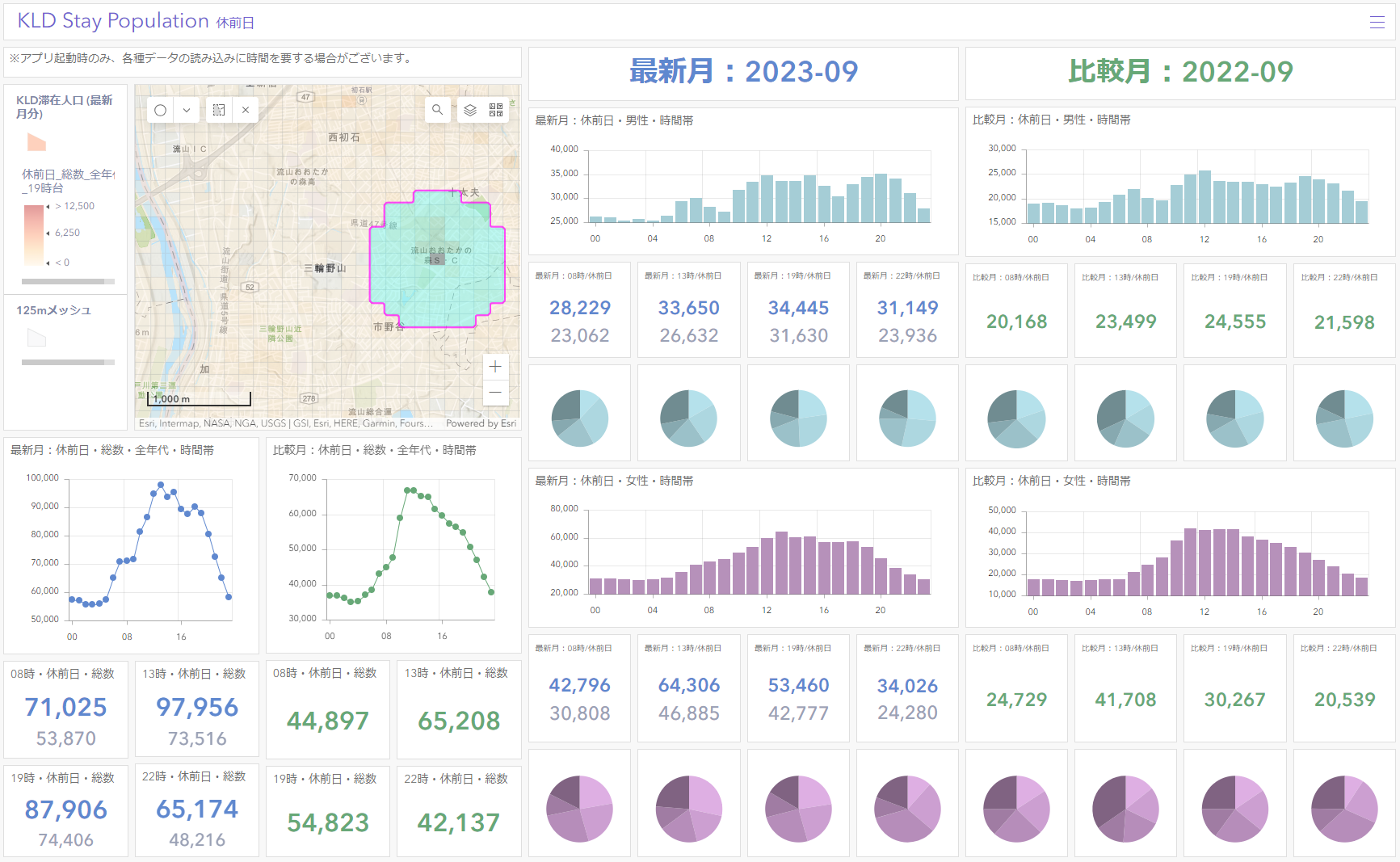Adjust the 125mメッシュ layer opacity slider

(x=68, y=362)
